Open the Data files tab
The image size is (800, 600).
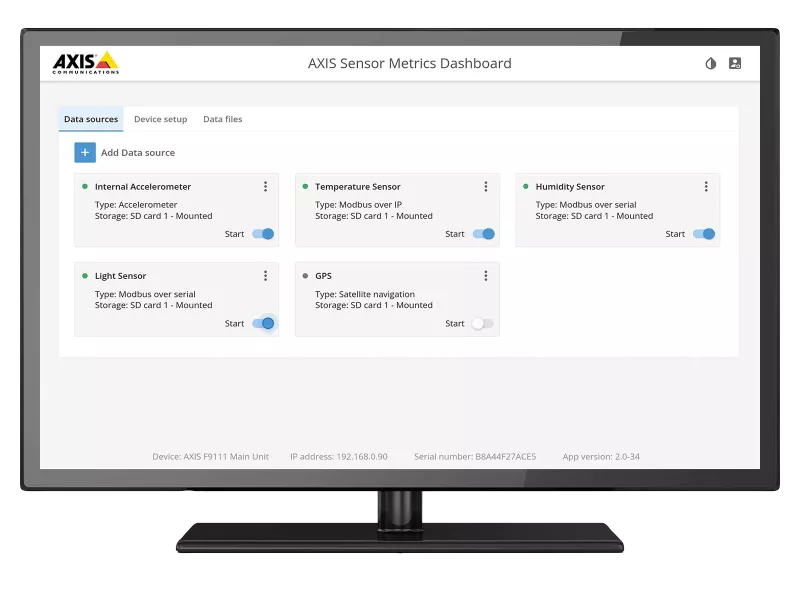pyautogui.click(x=222, y=118)
